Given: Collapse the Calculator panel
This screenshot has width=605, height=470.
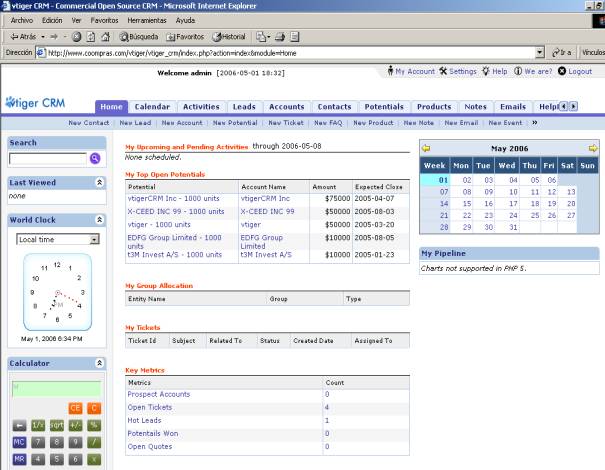Looking at the screenshot, I should click(99, 363).
